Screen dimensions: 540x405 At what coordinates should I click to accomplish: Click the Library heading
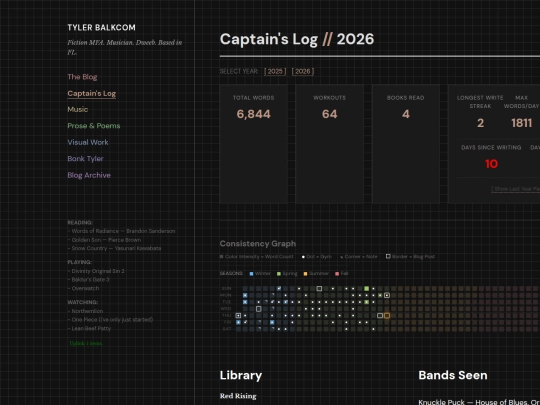(241, 375)
